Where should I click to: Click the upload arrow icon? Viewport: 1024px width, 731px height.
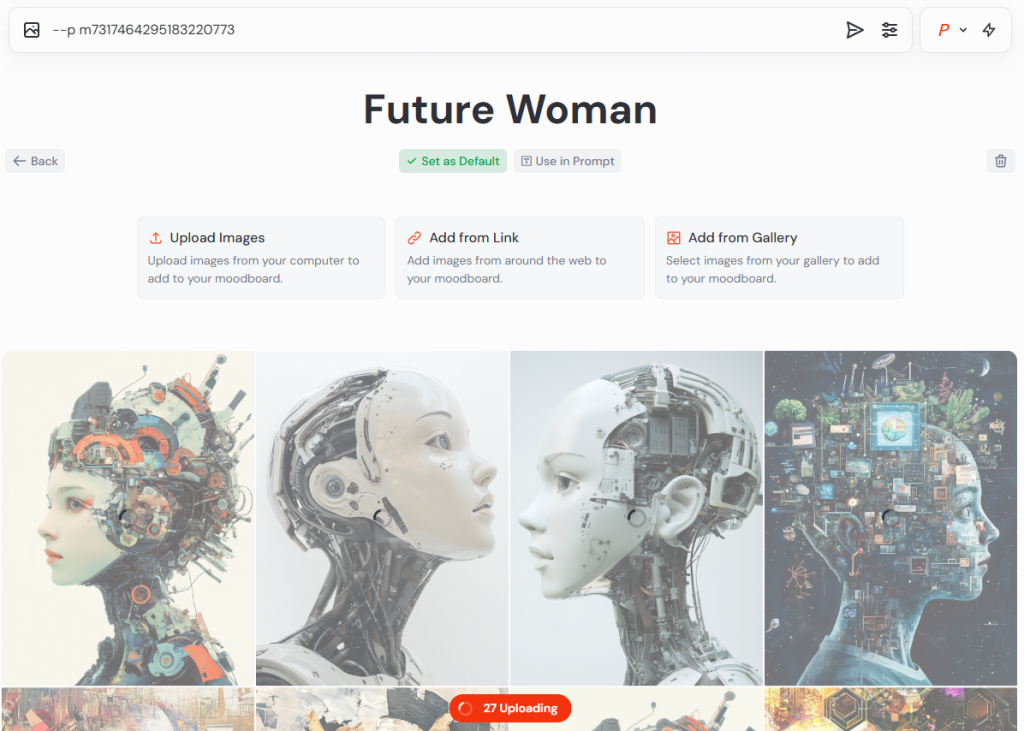click(x=155, y=238)
